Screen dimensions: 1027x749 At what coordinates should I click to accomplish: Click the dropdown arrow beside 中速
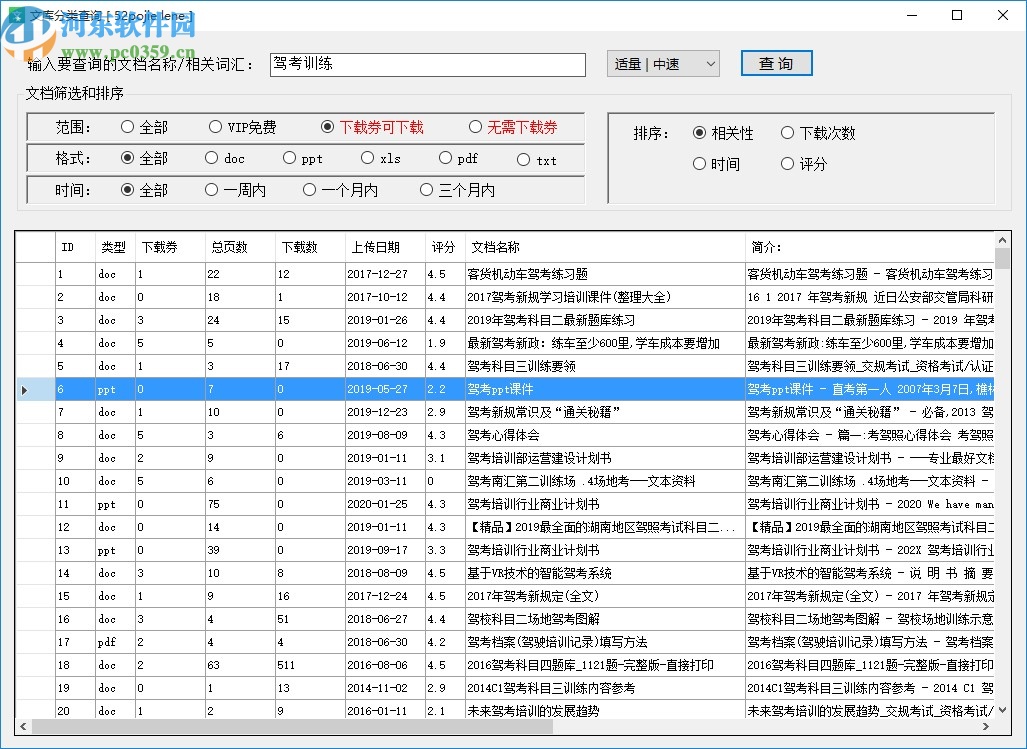pyautogui.click(x=711, y=62)
